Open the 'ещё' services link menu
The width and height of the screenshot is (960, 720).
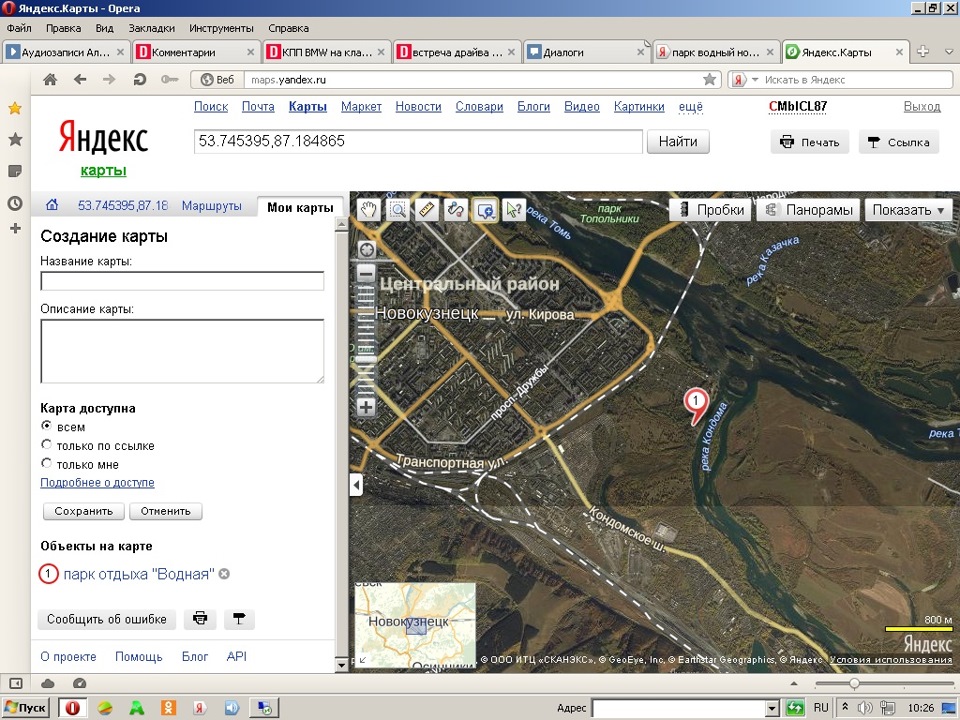point(691,107)
